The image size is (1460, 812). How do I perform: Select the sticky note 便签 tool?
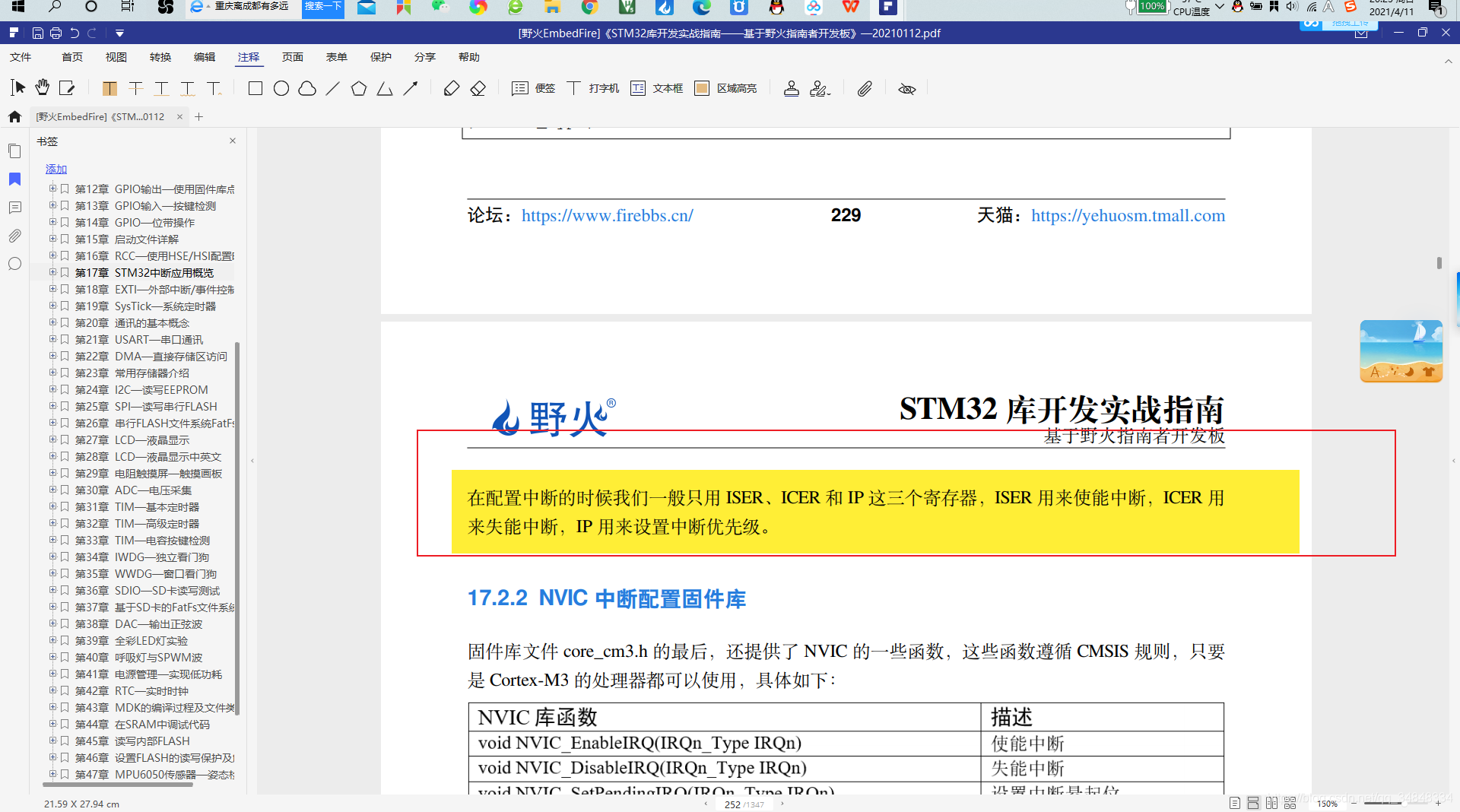[x=534, y=88]
